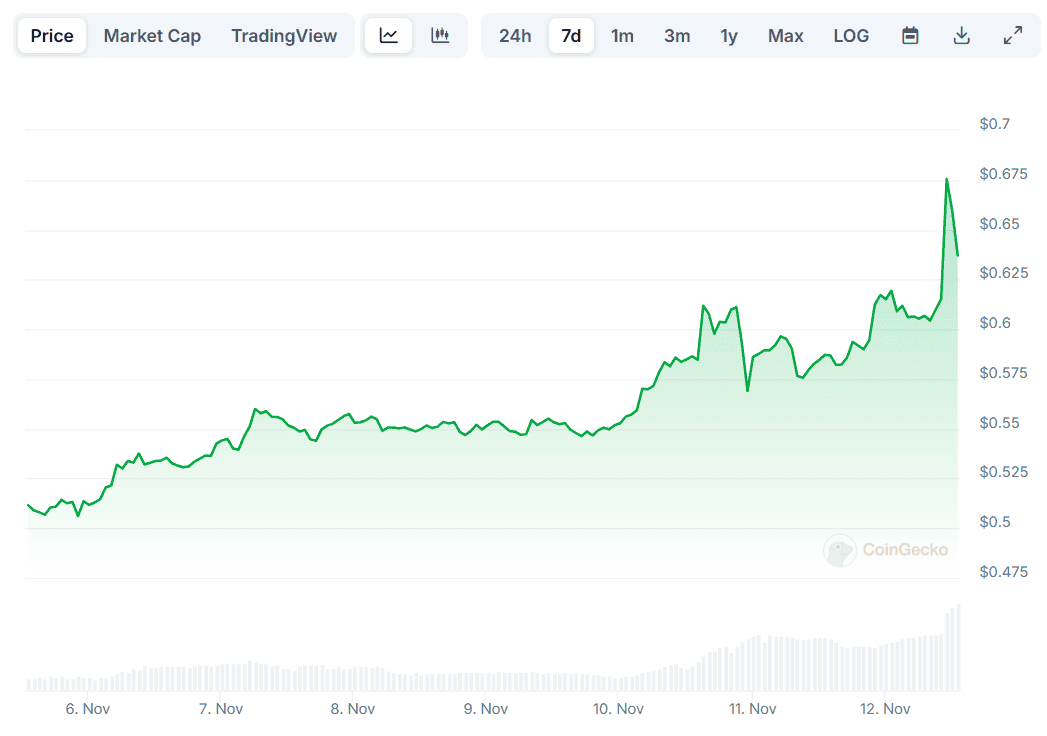Click the price peak near $0.675
1047x736 pixels.
pos(946,180)
